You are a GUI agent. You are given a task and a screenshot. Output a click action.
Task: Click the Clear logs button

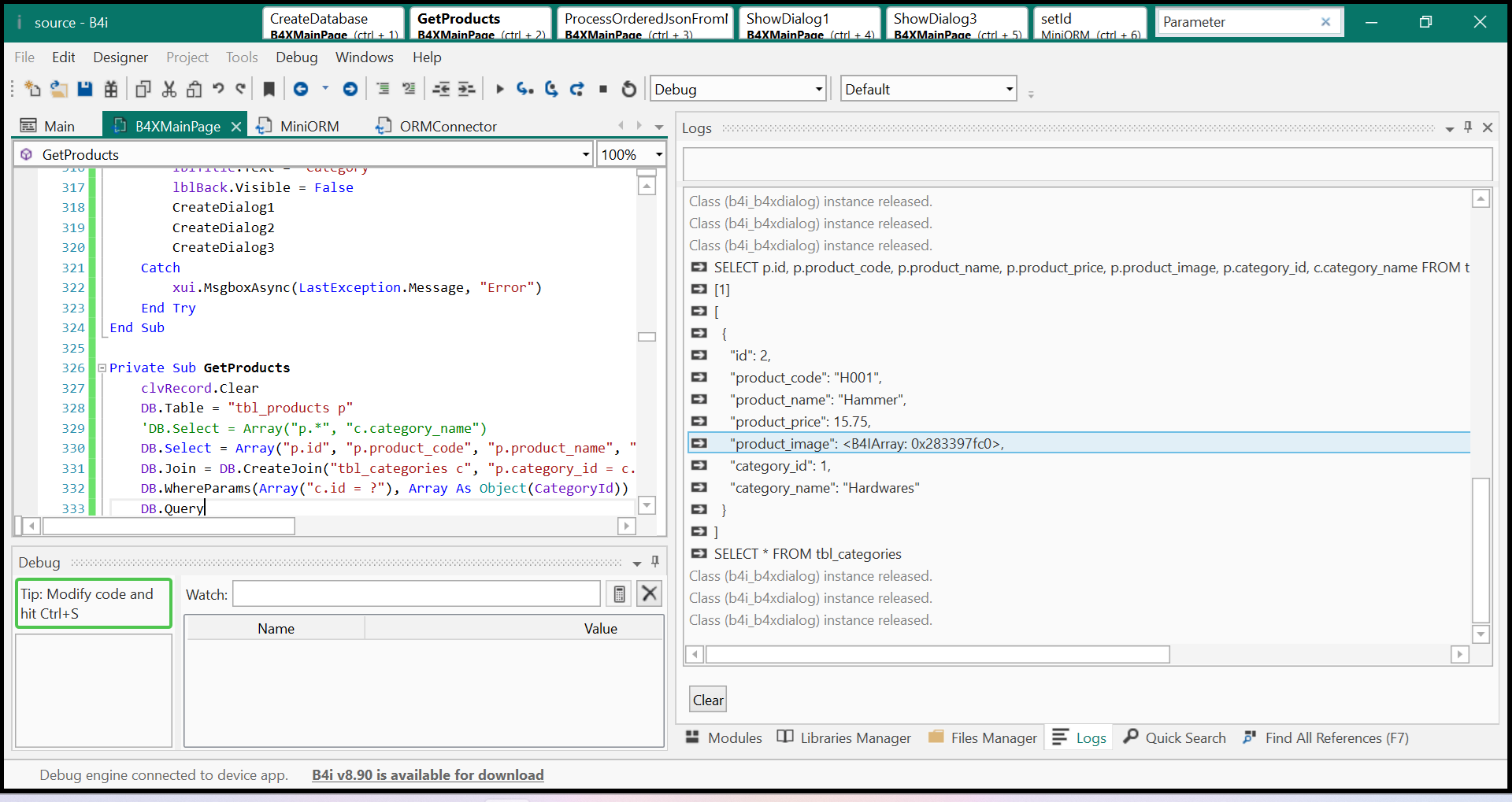pyautogui.click(x=708, y=700)
